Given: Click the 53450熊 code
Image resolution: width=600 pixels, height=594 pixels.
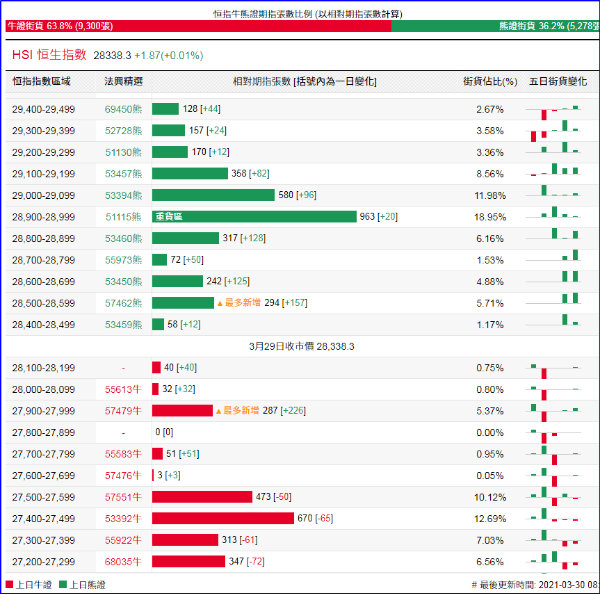Looking at the screenshot, I should click(x=123, y=282).
